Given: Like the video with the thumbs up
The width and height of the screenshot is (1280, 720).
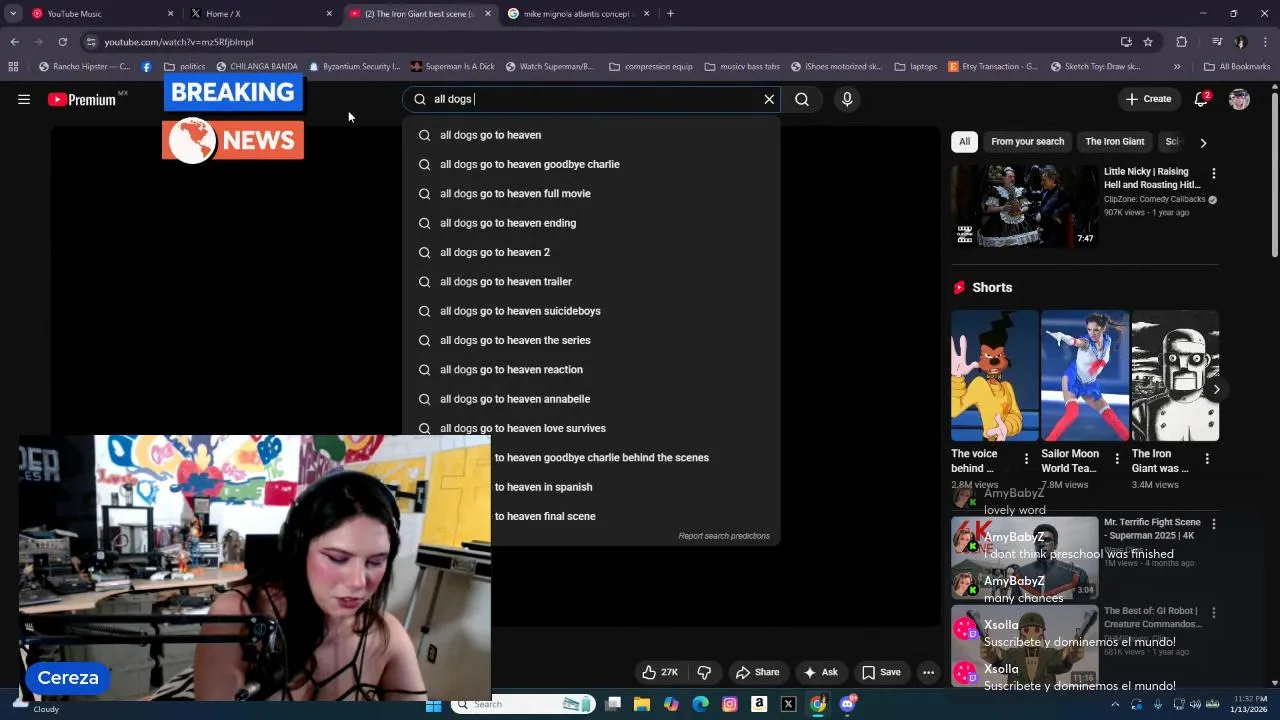Looking at the screenshot, I should pos(660,672).
